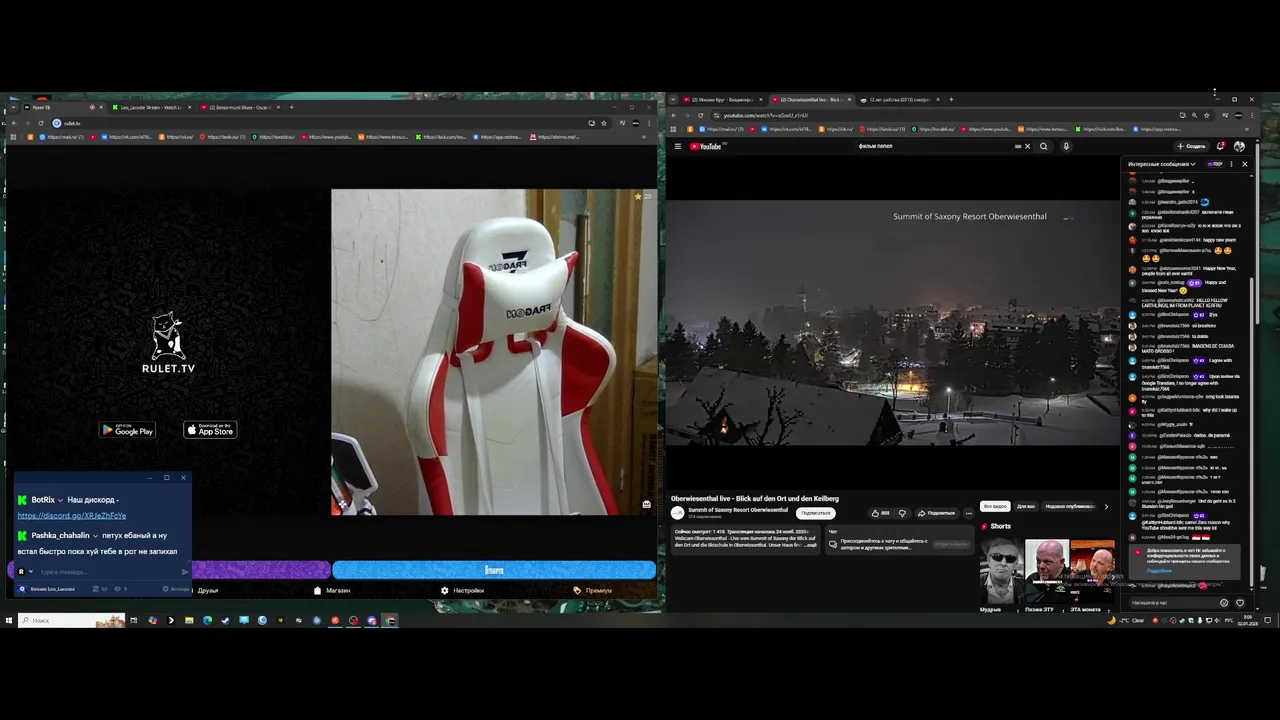Select the 'Для вас' filter chip
This screenshot has height=720, width=1280.
(1026, 506)
